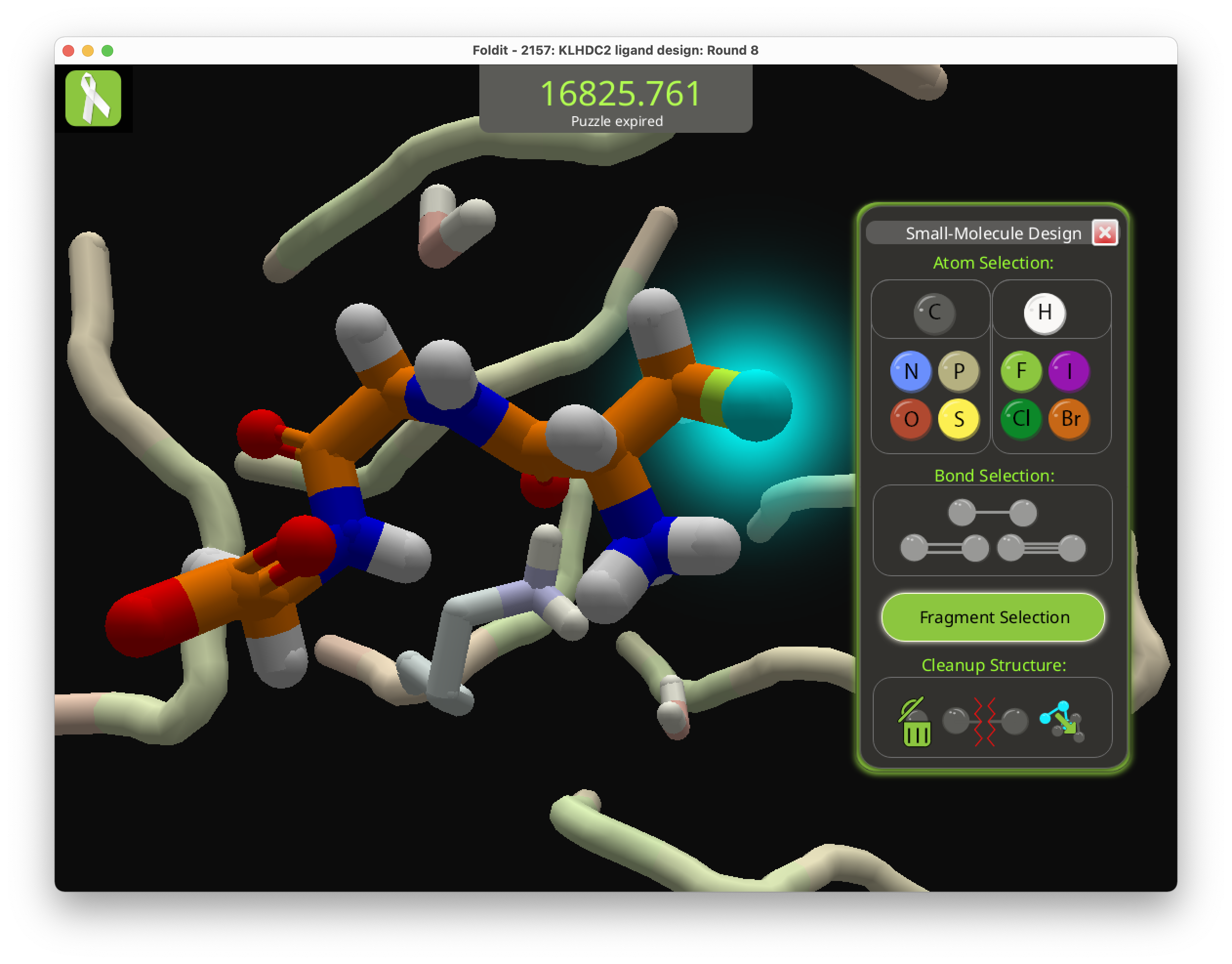Choose the triple bond option

(x=1041, y=548)
